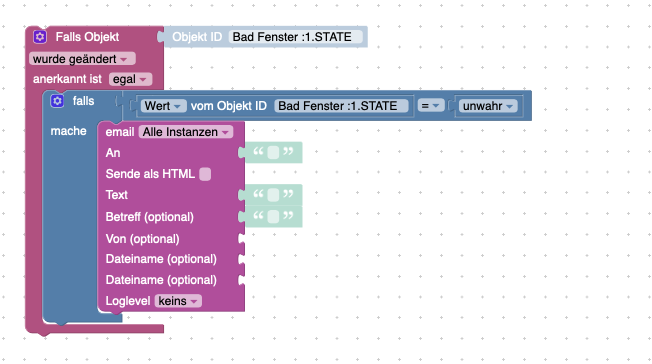
Task: Edit the Text message string field
Action: point(273,195)
